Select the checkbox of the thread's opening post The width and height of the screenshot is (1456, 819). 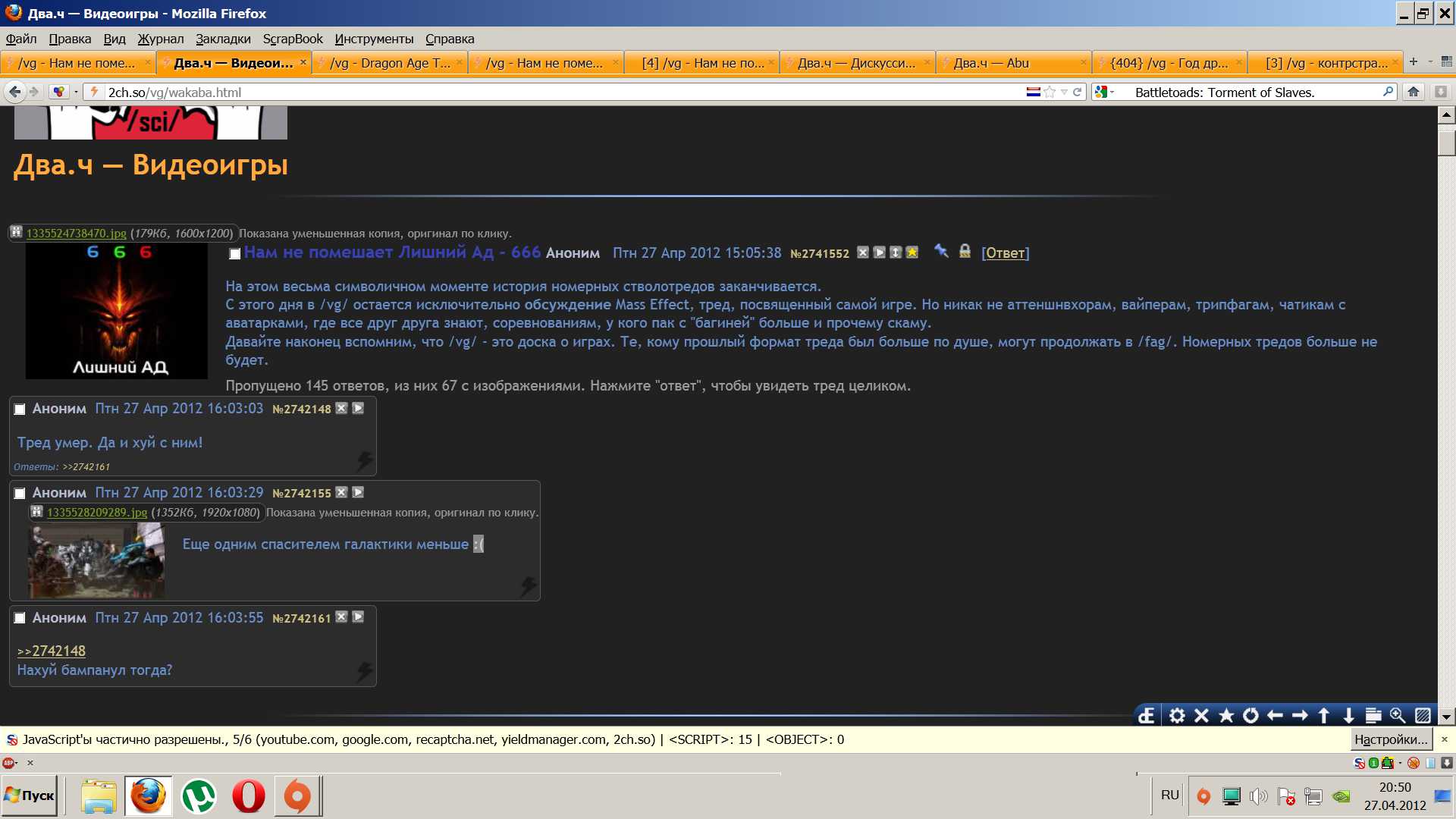[x=235, y=254]
